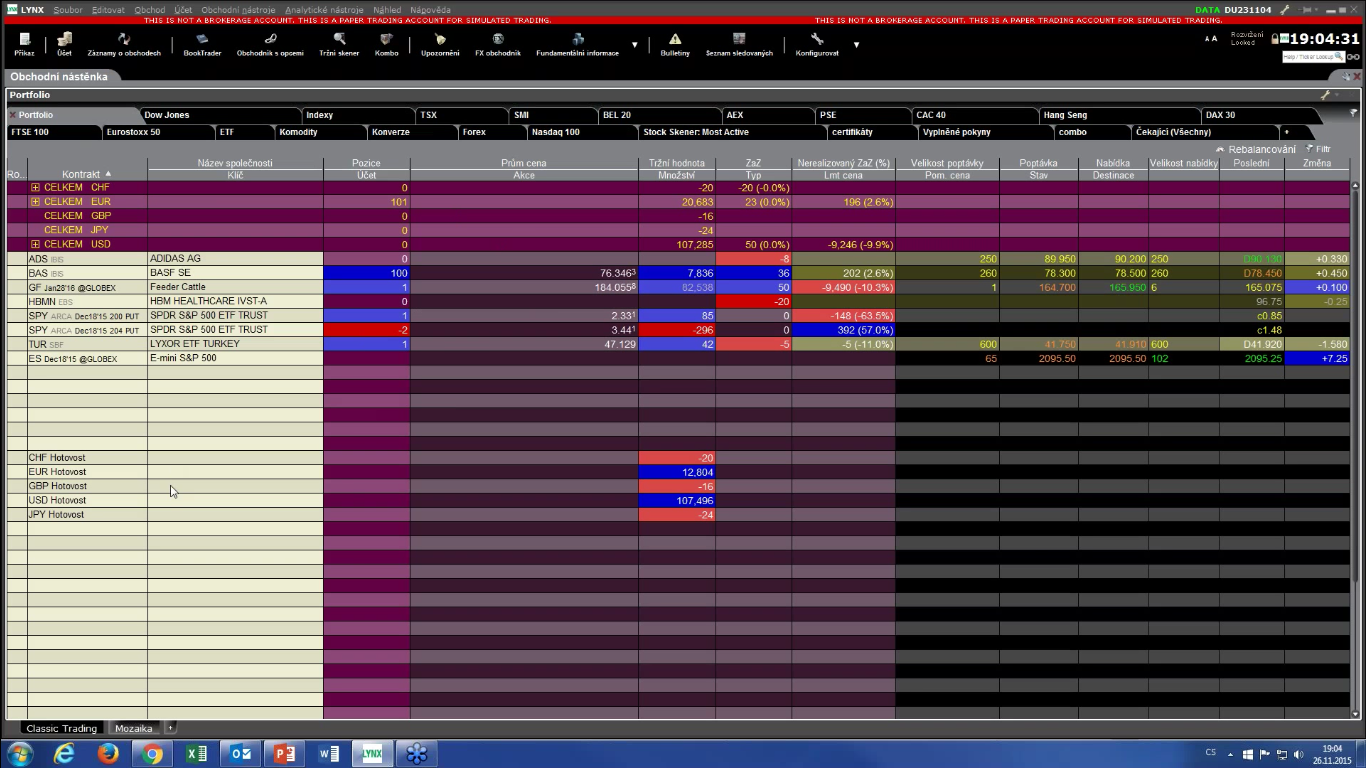
Task: Open Word from taskbar
Action: tap(328, 754)
